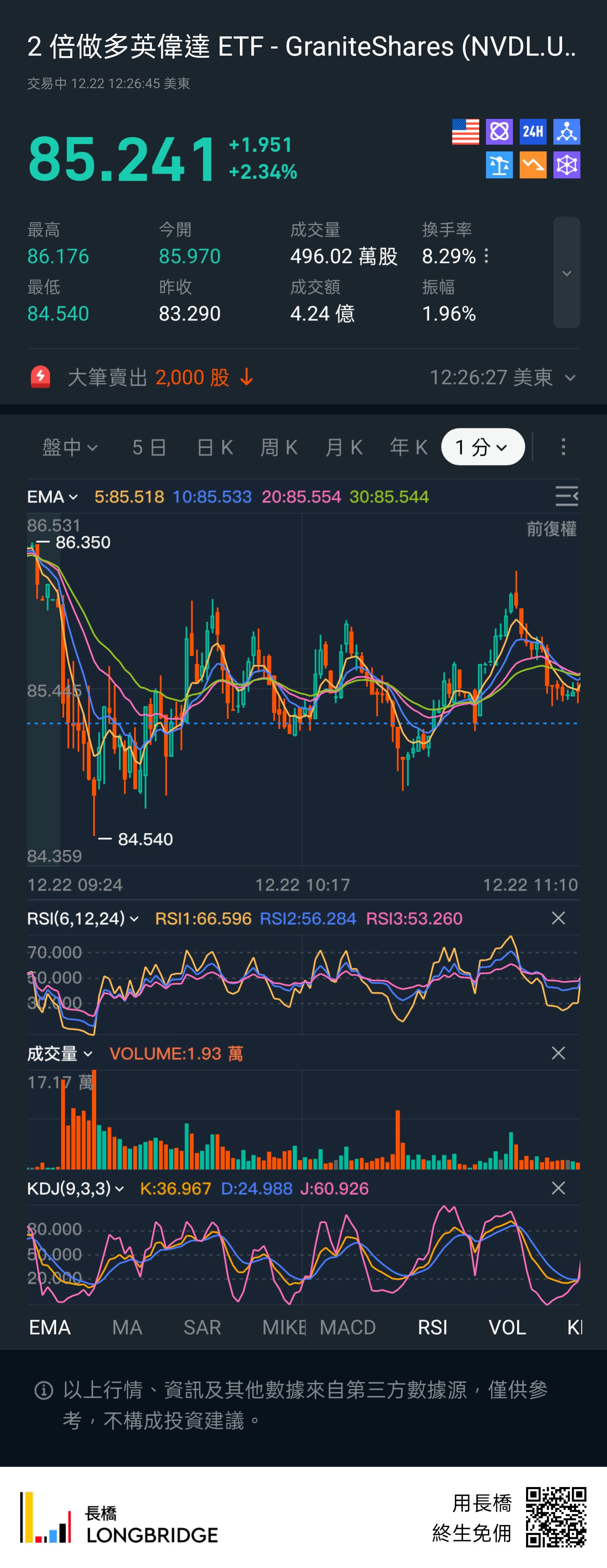Tap the blue balance scale icon

pyautogui.click(x=499, y=165)
